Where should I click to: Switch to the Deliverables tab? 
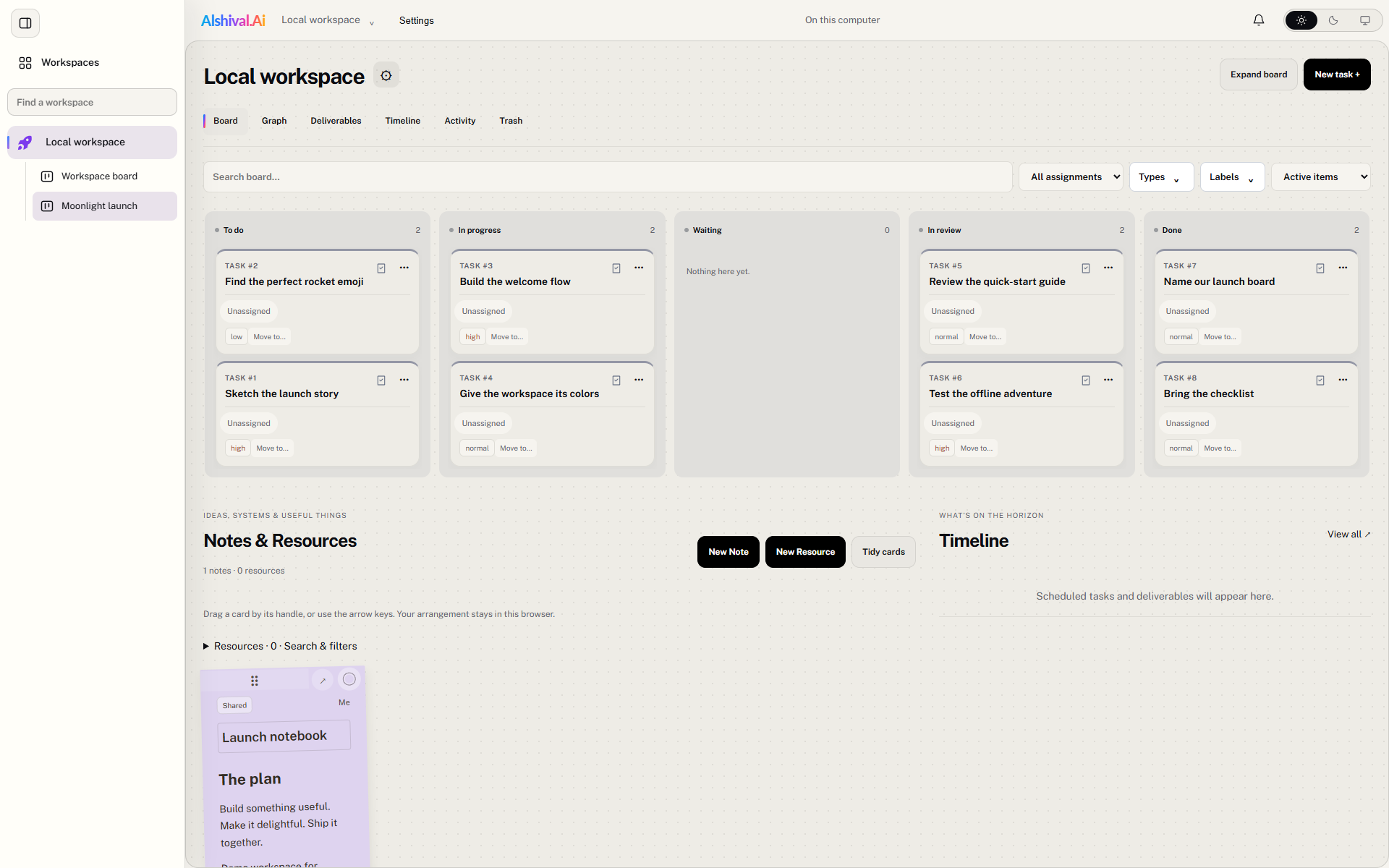[x=336, y=121]
